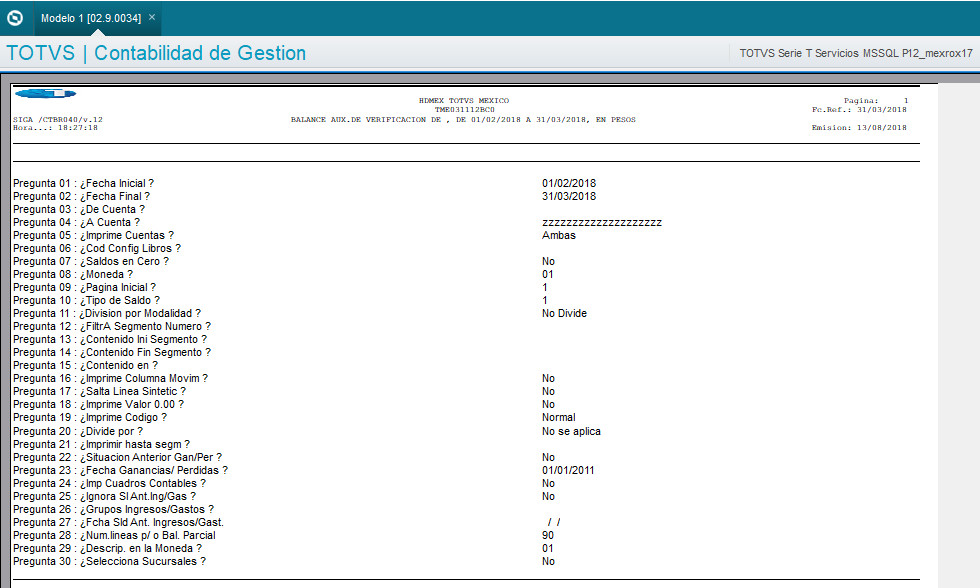Screen dimensions: 980x588
Task: Click Pregunta 09 ¿Pagina Inicial?
Action: click(x=85, y=287)
